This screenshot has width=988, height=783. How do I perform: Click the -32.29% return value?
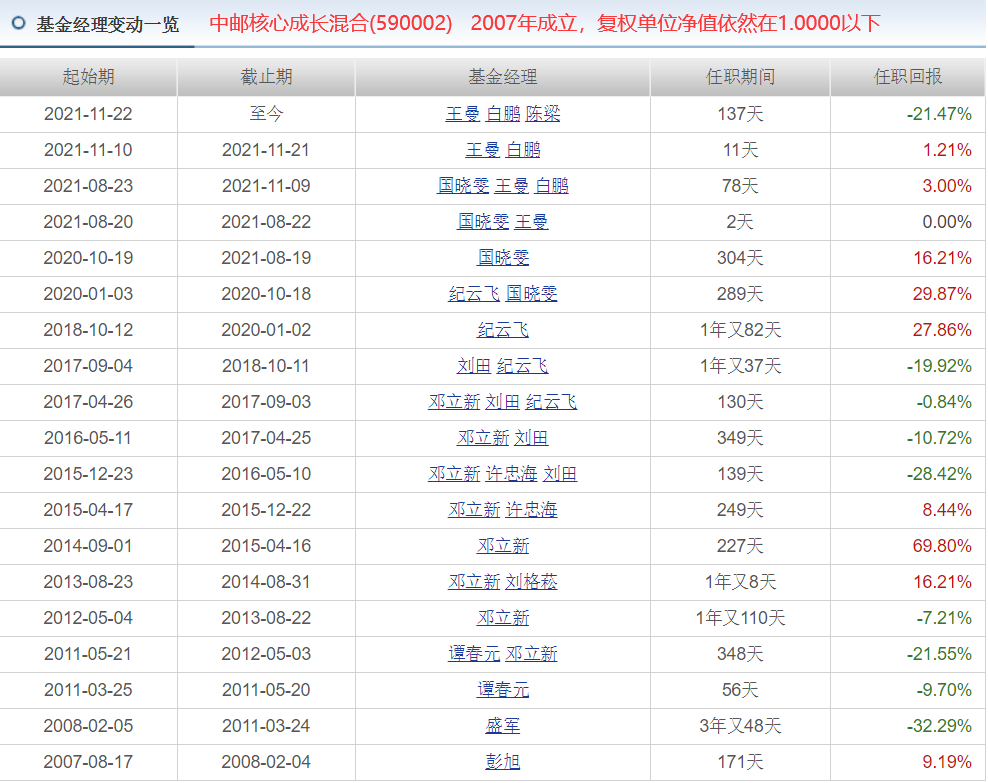939,726
